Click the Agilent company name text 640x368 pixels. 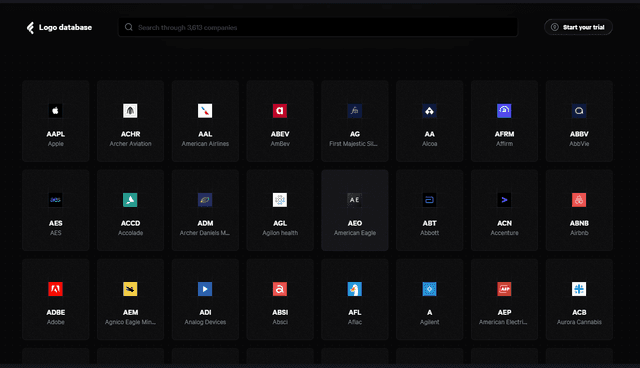429,322
